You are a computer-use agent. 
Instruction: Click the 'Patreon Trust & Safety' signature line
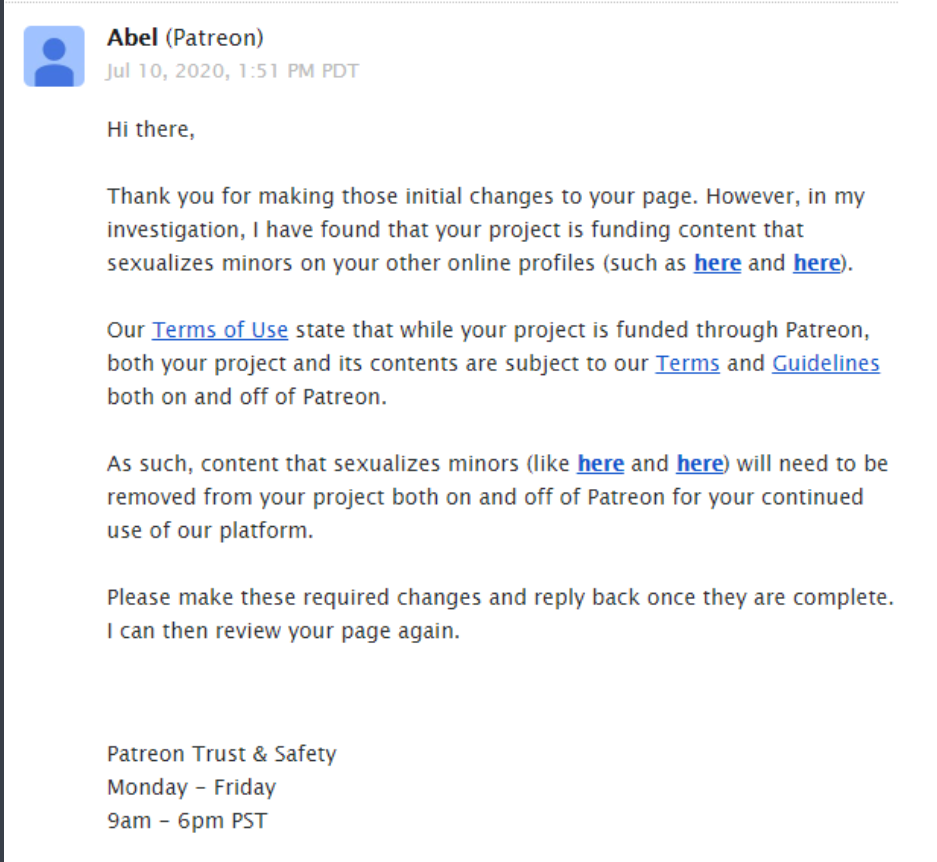[222, 754]
